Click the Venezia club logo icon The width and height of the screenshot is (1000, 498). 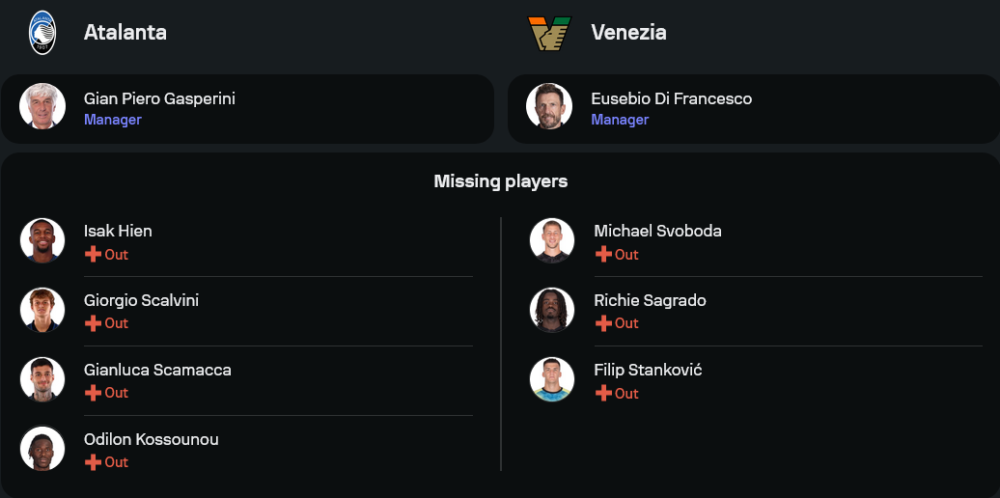point(550,33)
